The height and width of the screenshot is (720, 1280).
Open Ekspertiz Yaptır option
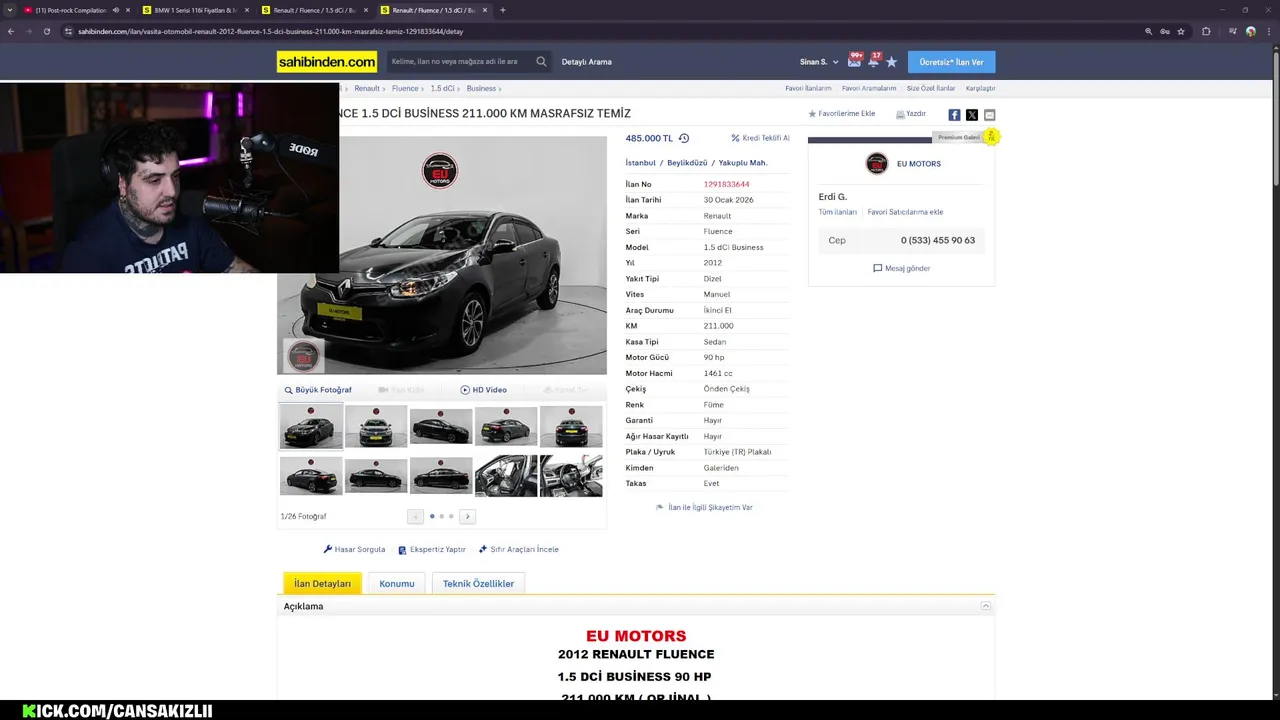(432, 549)
